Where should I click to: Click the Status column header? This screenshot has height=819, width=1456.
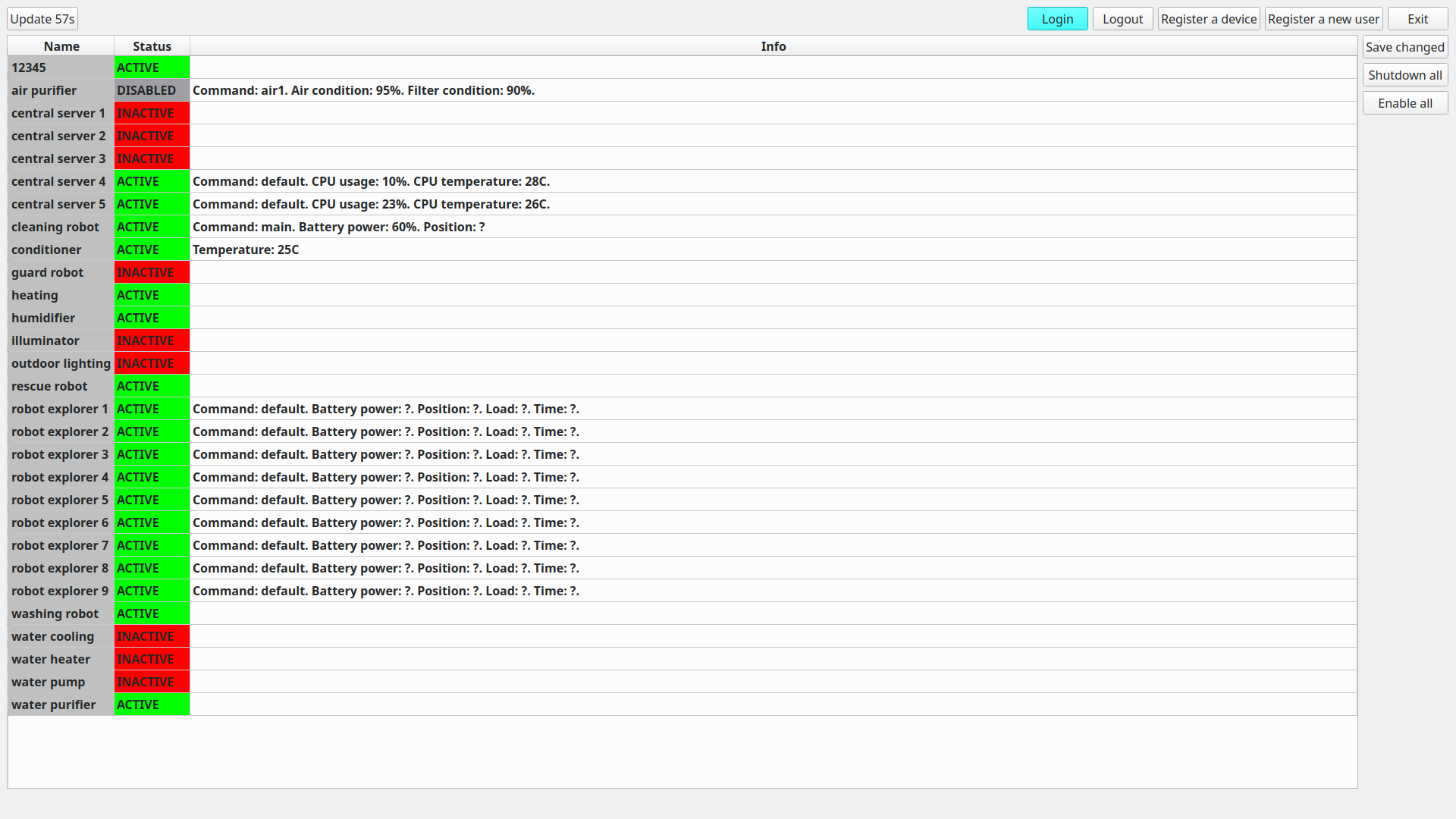point(152,46)
